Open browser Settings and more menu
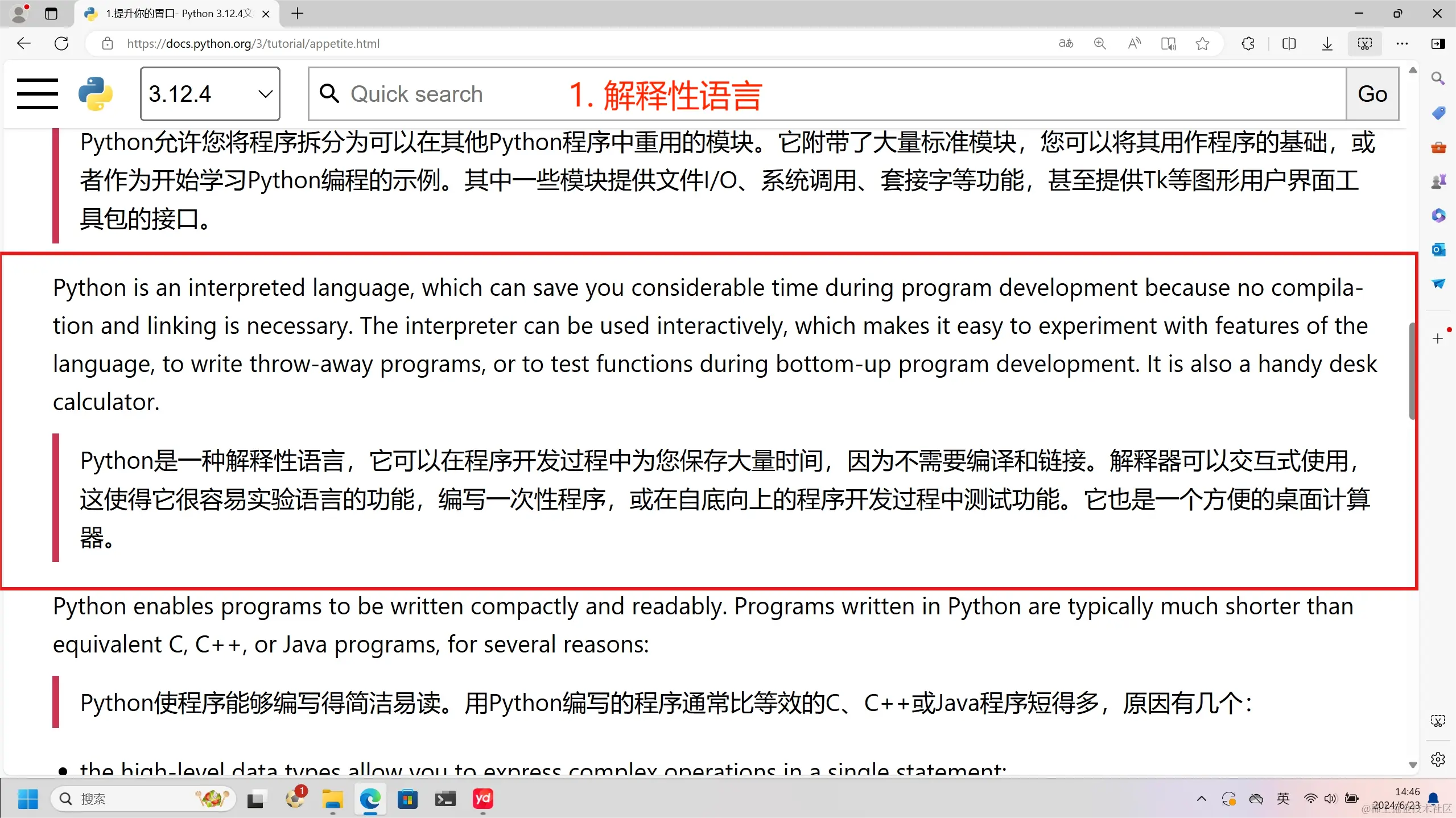1456x818 pixels. [x=1402, y=43]
